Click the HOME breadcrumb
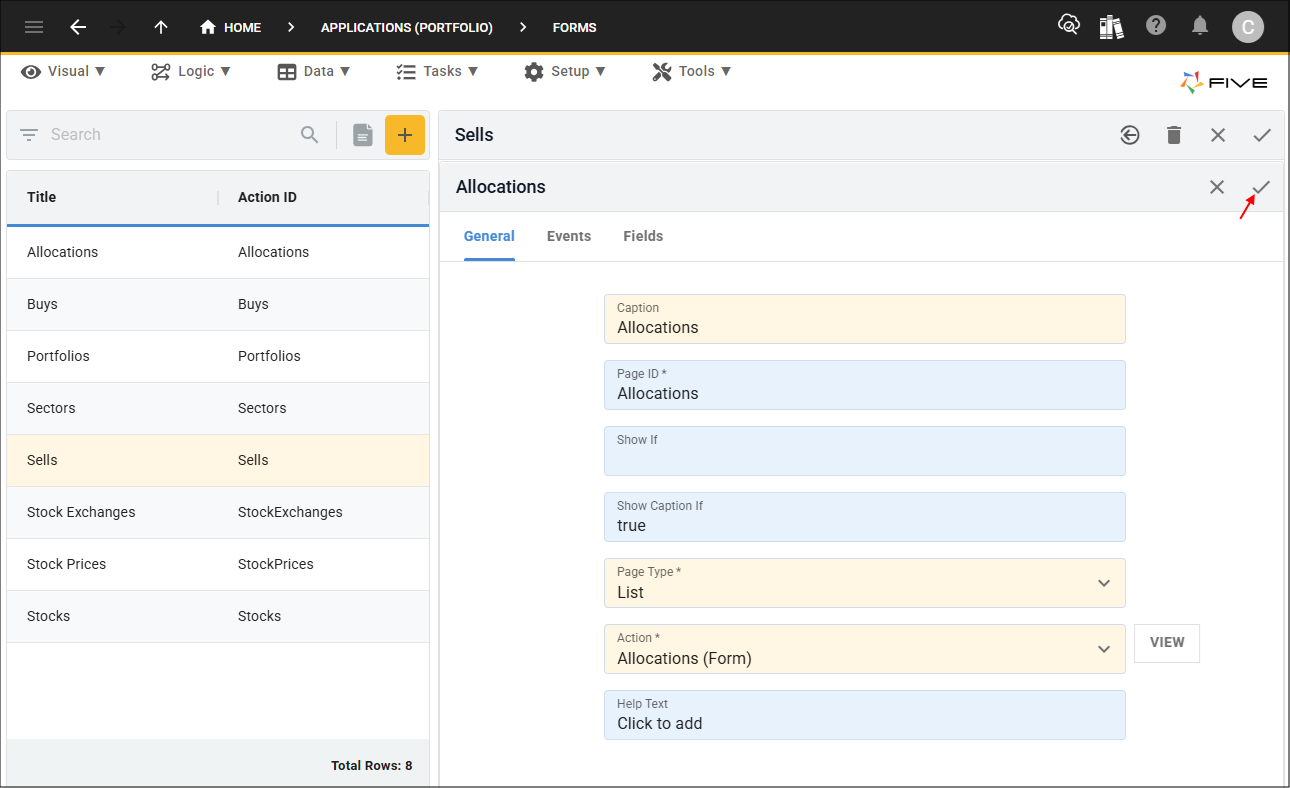The image size is (1290, 788). (231, 27)
